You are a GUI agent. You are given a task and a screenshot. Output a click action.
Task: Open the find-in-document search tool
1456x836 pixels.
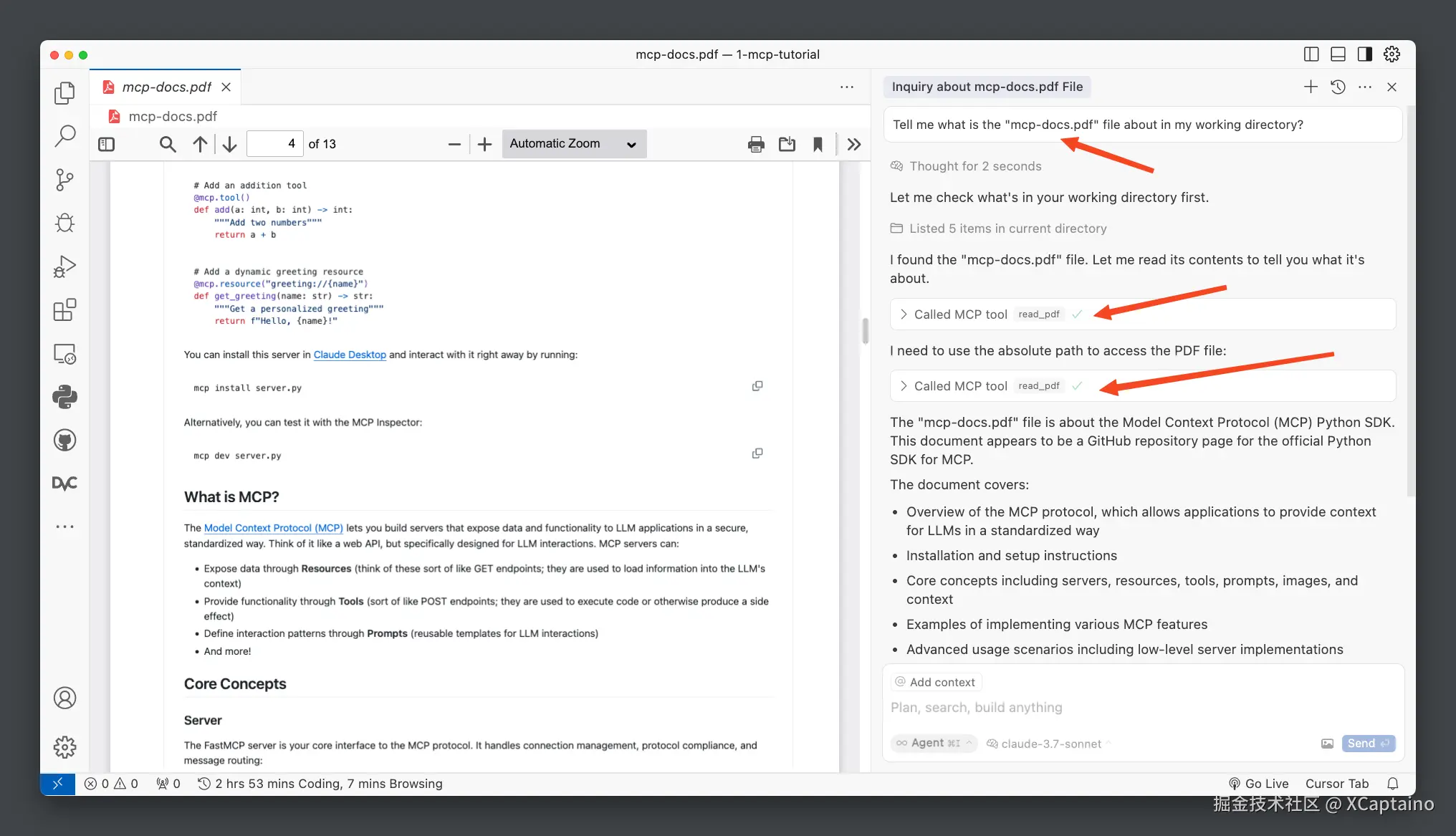coord(168,143)
